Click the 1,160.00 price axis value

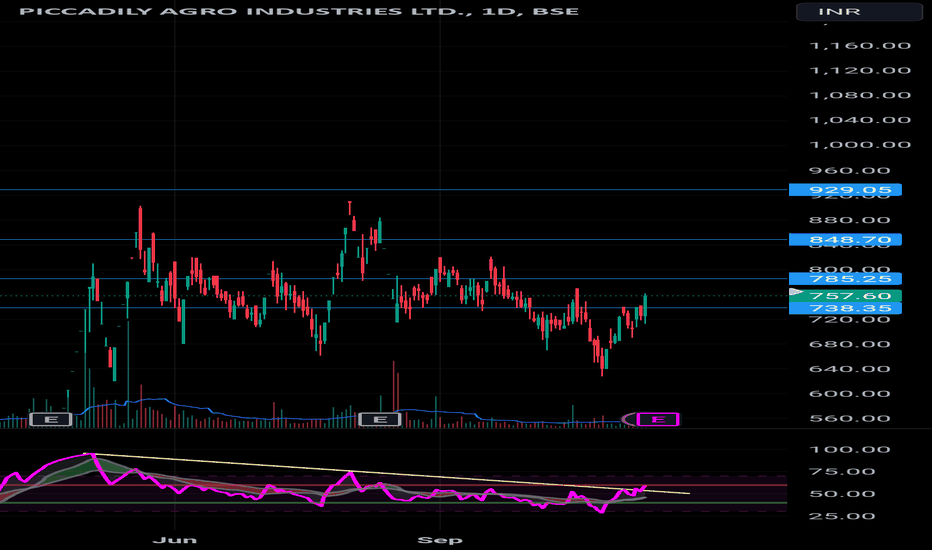click(x=860, y=46)
